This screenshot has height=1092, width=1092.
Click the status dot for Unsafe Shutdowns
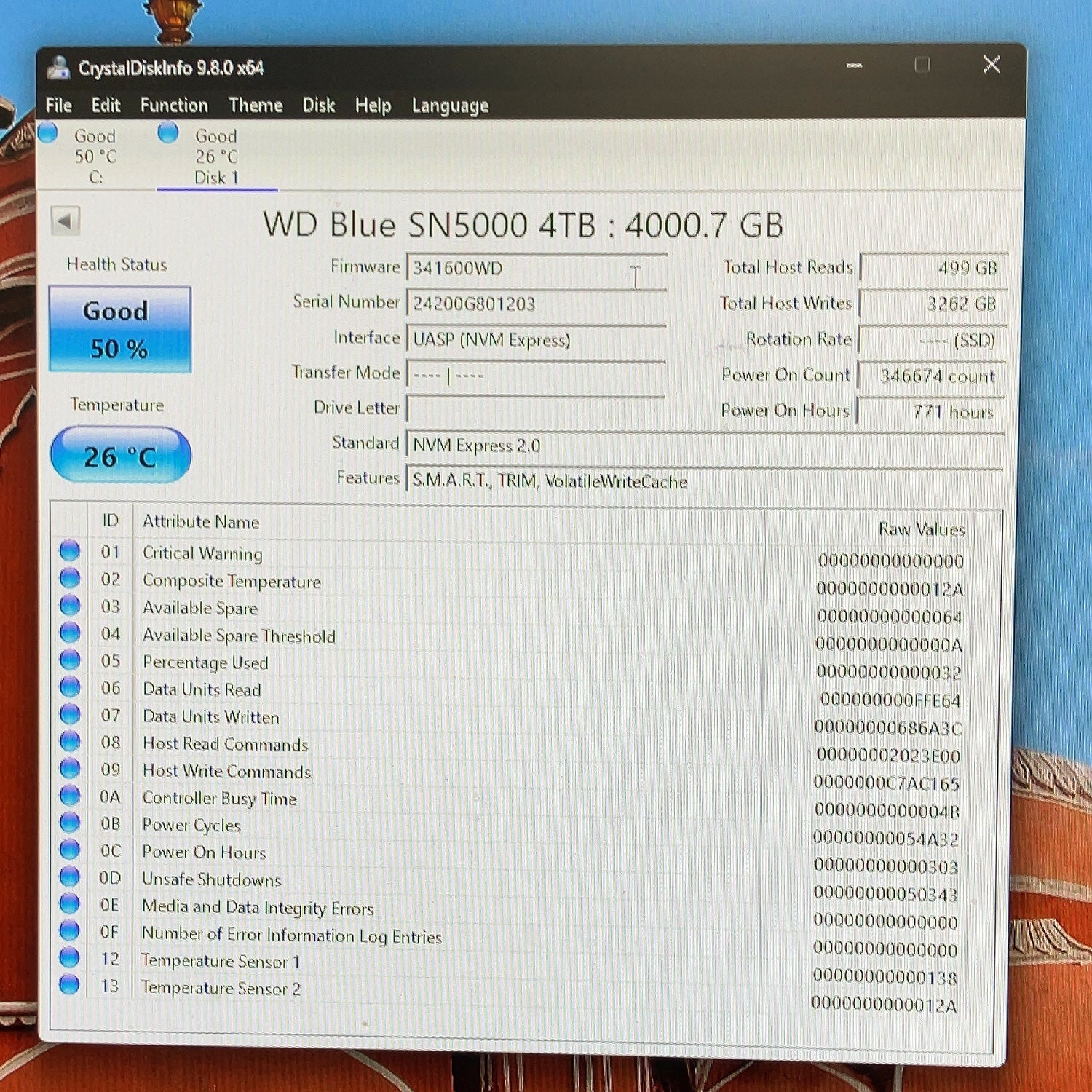click(x=70, y=877)
